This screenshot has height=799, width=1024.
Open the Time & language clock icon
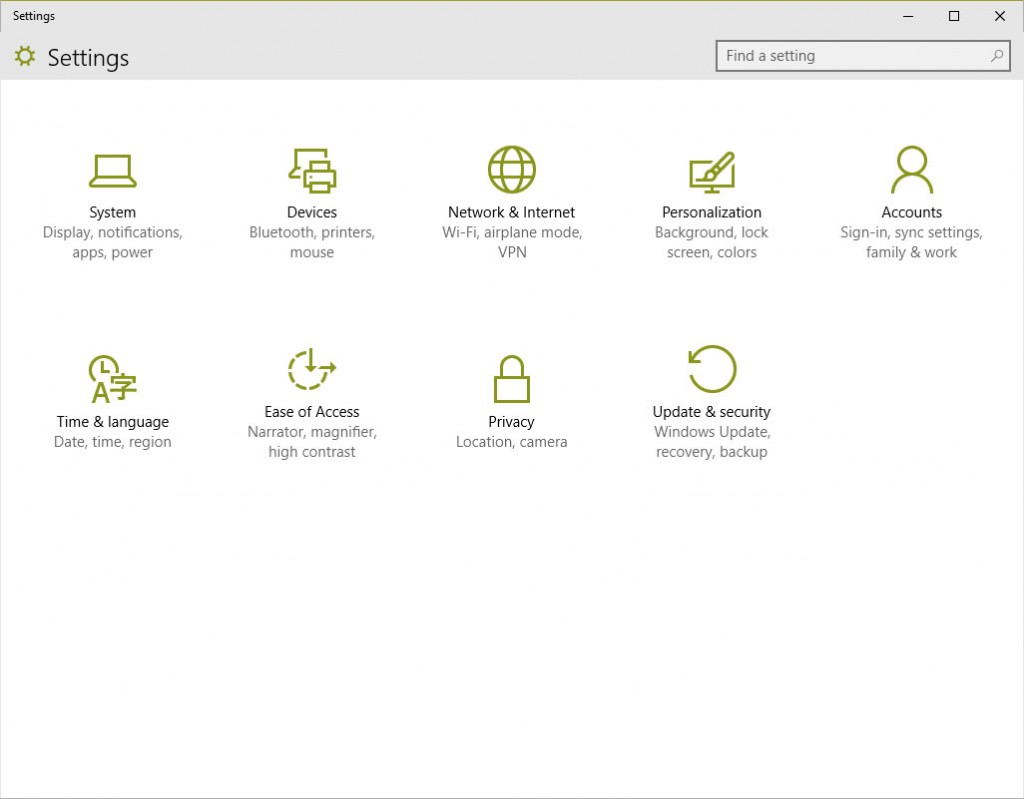pyautogui.click(x=112, y=379)
